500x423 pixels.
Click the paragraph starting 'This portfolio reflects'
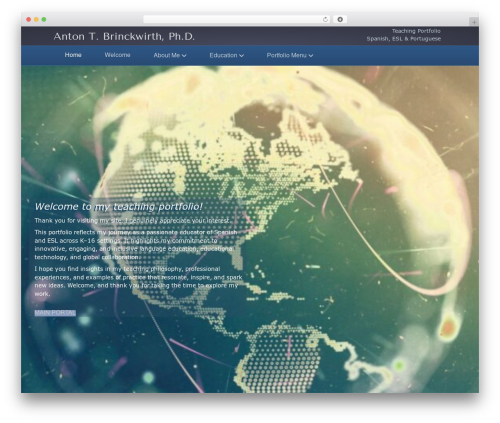click(136, 245)
